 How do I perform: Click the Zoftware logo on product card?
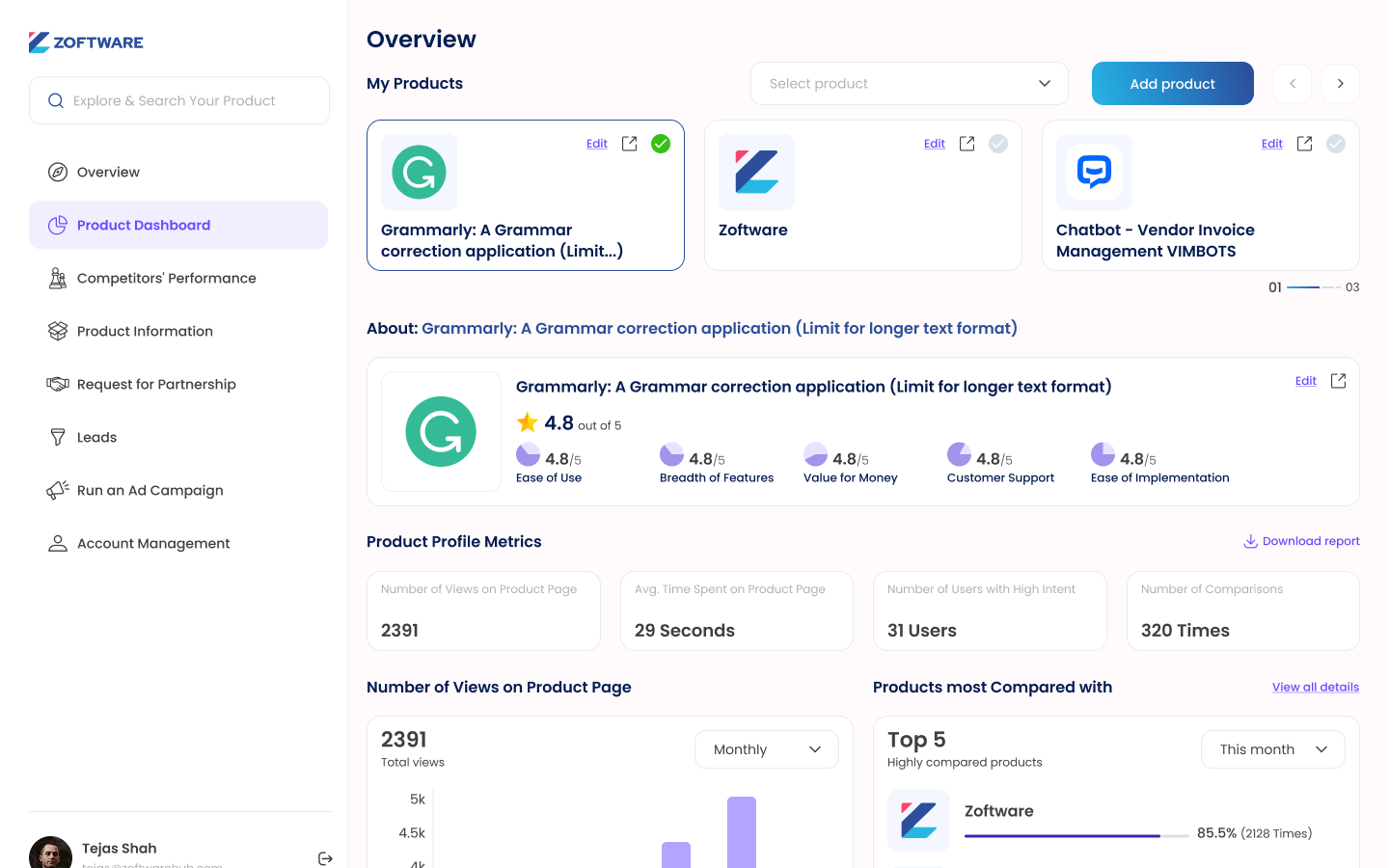pyautogui.click(x=756, y=172)
